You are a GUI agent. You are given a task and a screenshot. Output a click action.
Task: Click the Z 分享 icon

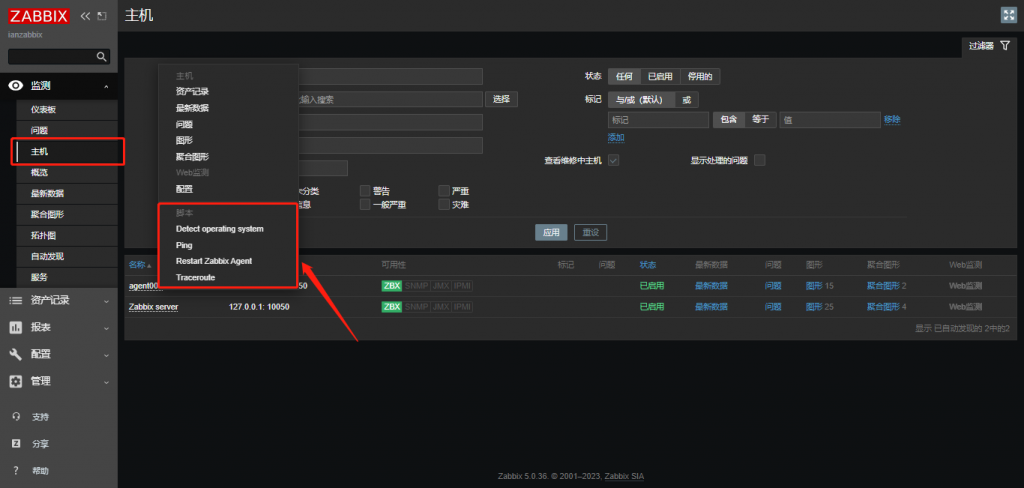[16, 444]
